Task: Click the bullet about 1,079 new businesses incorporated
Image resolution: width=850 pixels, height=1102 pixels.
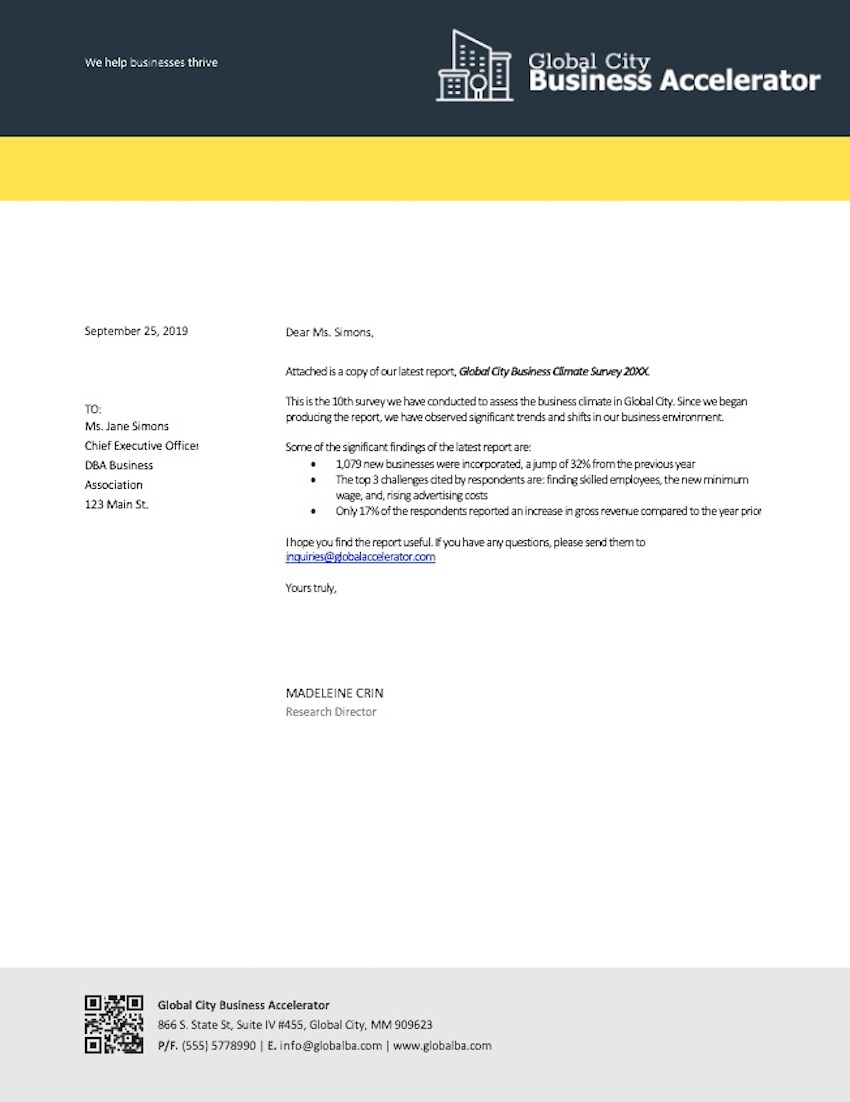Action: tap(514, 463)
